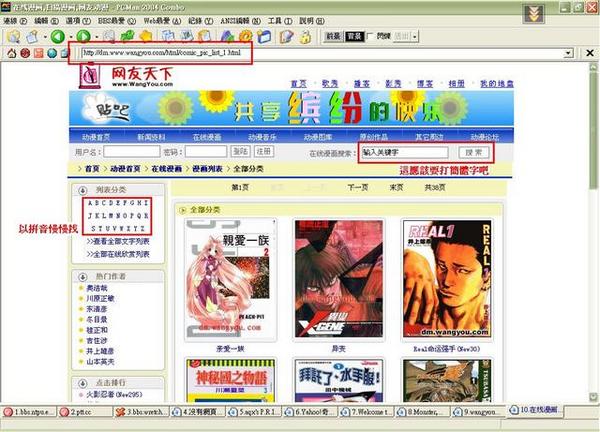The width and height of the screenshot is (600, 432).
Task: Open the dropdown arrow beside new connection icon
Action: pyautogui.click(x=45, y=37)
